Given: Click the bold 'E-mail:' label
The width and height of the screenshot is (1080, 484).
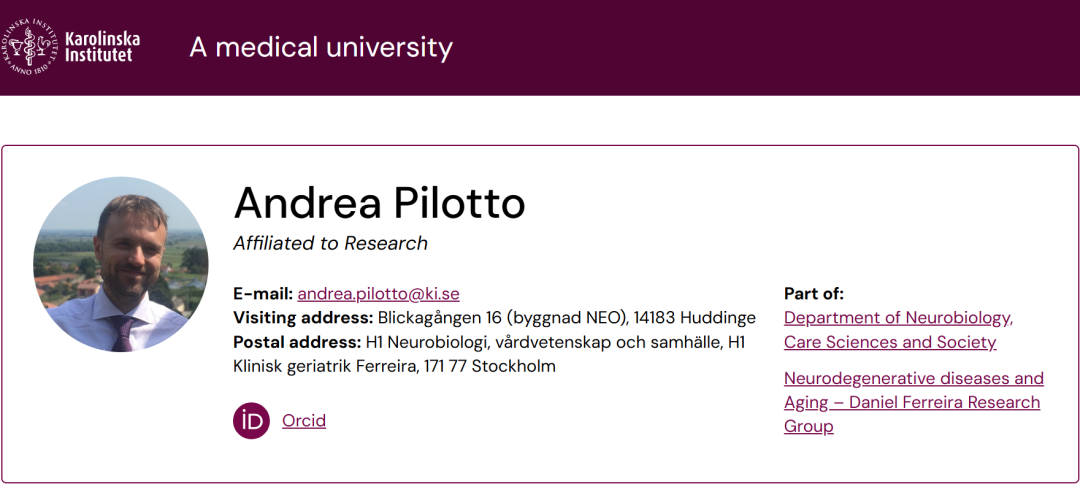Looking at the screenshot, I should 263,294.
